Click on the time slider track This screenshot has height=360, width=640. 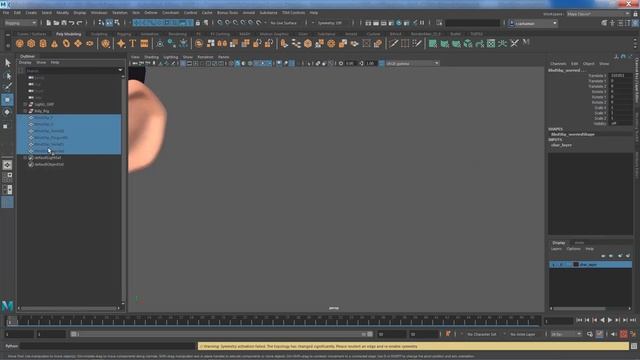click(273, 321)
